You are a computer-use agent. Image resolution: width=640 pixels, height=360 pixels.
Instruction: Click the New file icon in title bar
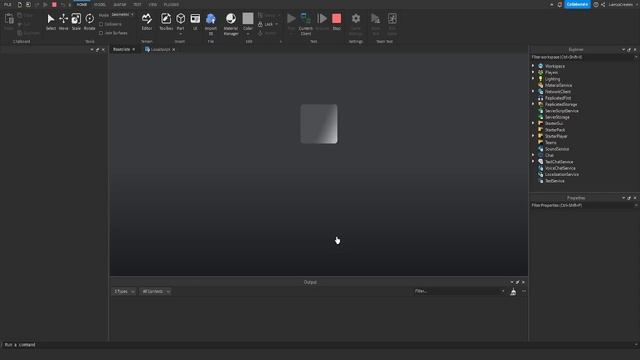[19, 4]
